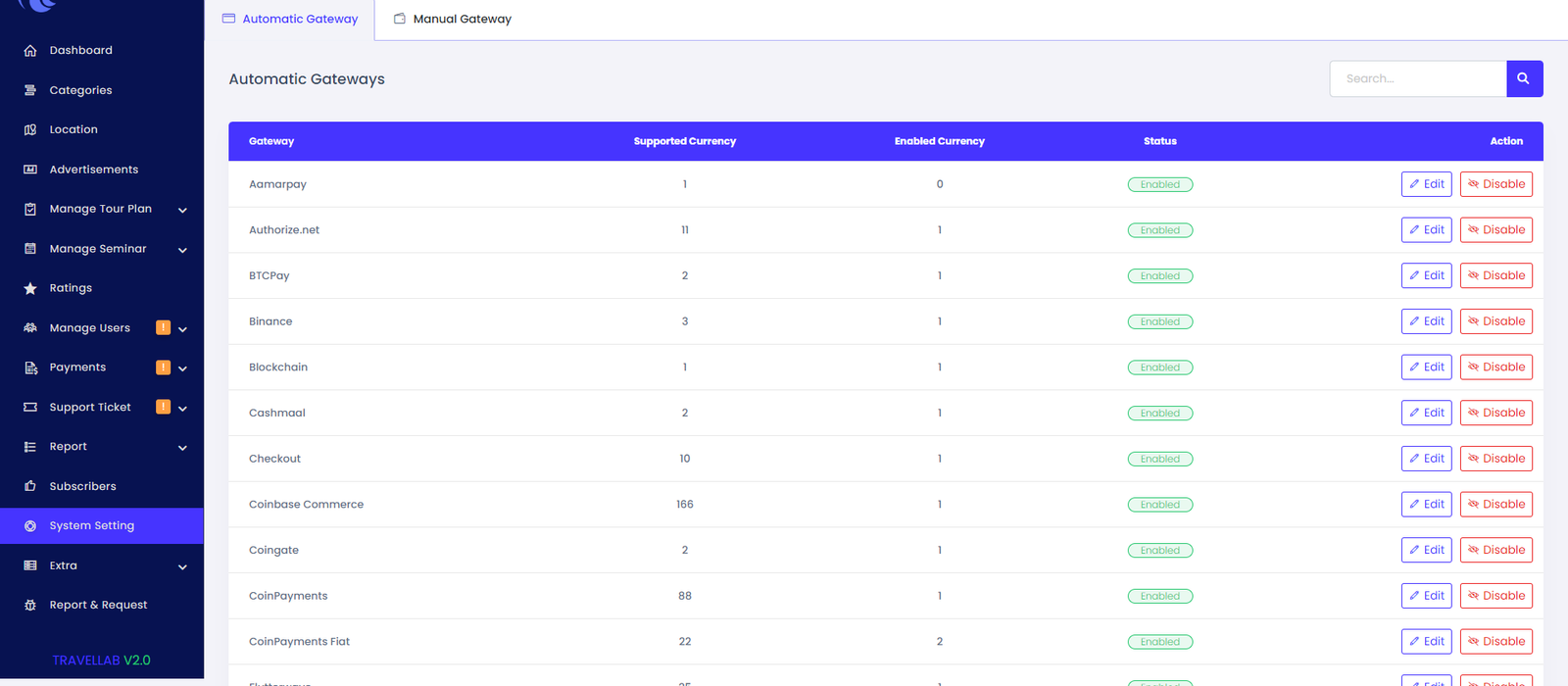Screen dimensions: 1568x686
Task: Expand the Payments sidebar submenu
Action: (182, 368)
